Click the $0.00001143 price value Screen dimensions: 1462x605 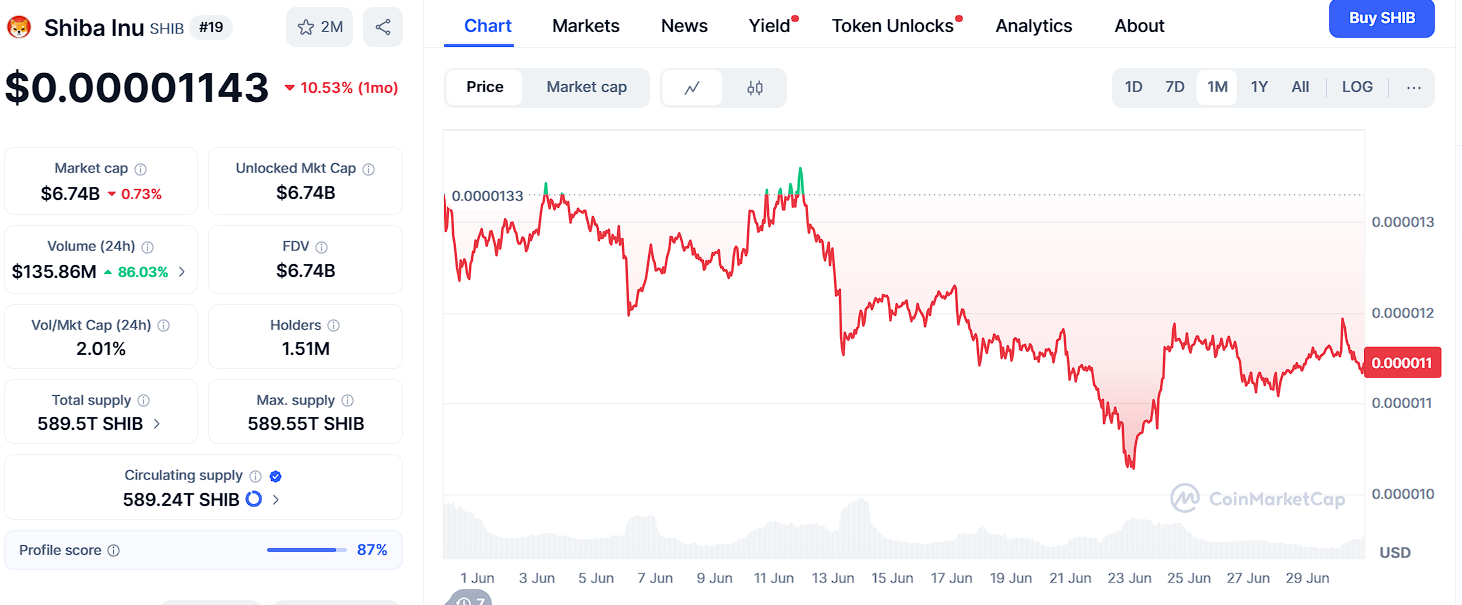click(x=137, y=87)
